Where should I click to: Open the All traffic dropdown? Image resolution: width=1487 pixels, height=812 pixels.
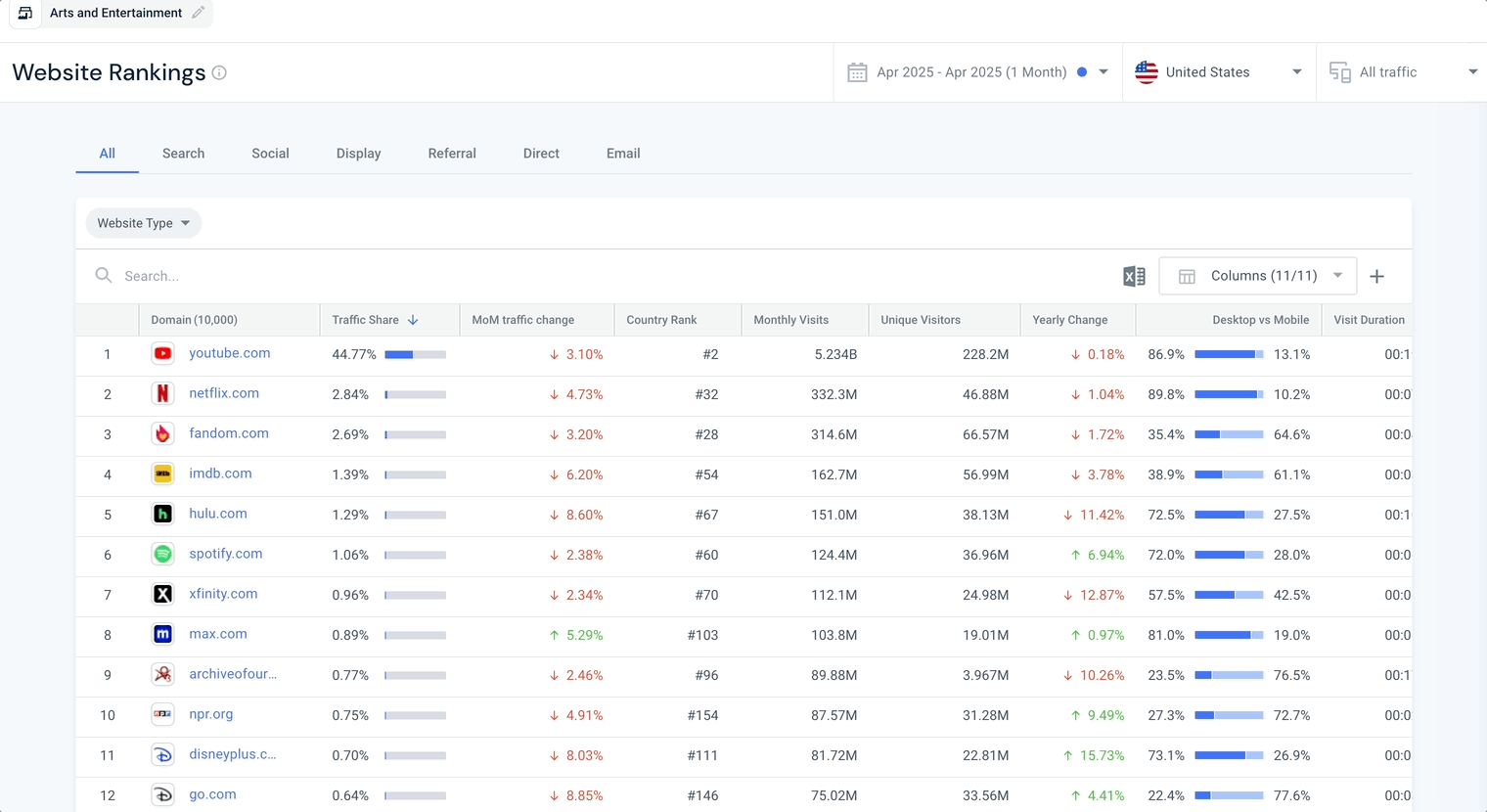pos(1402,72)
